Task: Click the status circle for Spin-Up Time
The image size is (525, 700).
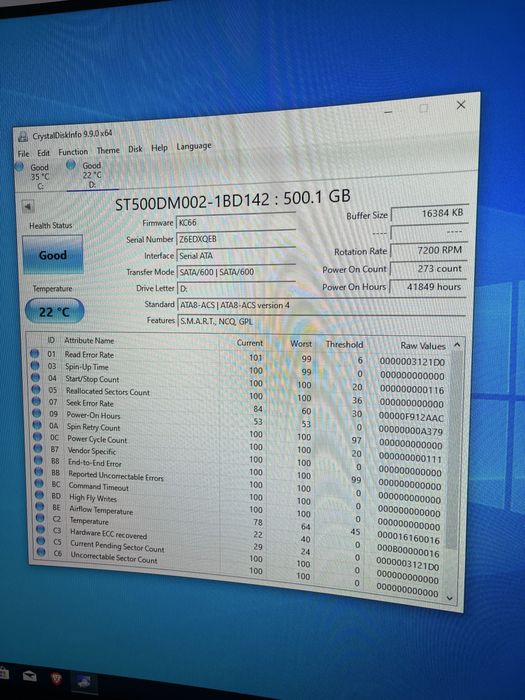Action: [35, 365]
